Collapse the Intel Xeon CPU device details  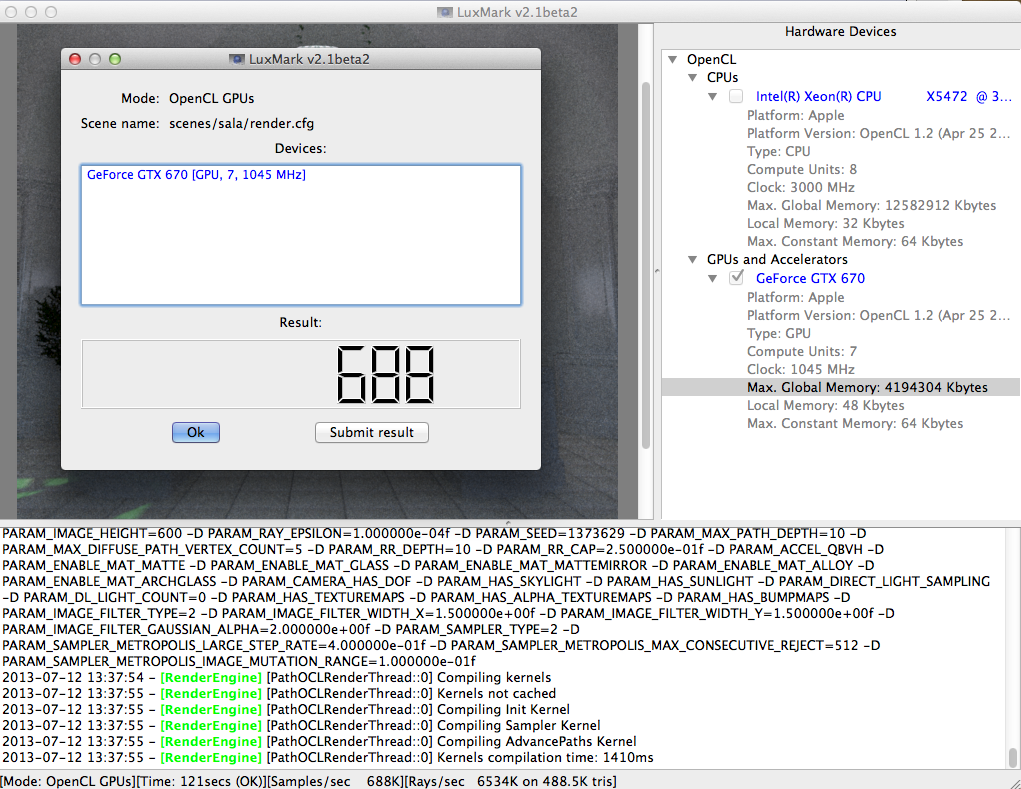tap(713, 96)
